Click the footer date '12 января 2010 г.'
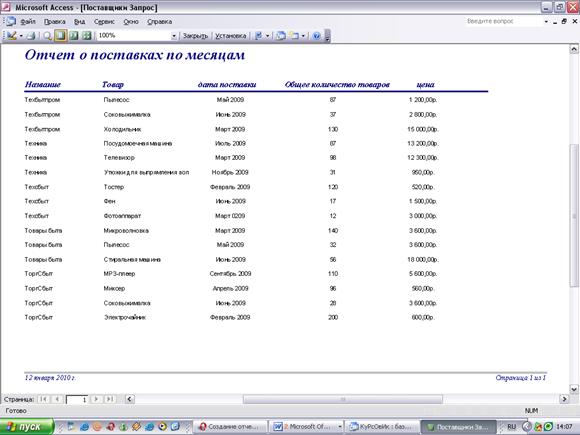 click(50, 378)
